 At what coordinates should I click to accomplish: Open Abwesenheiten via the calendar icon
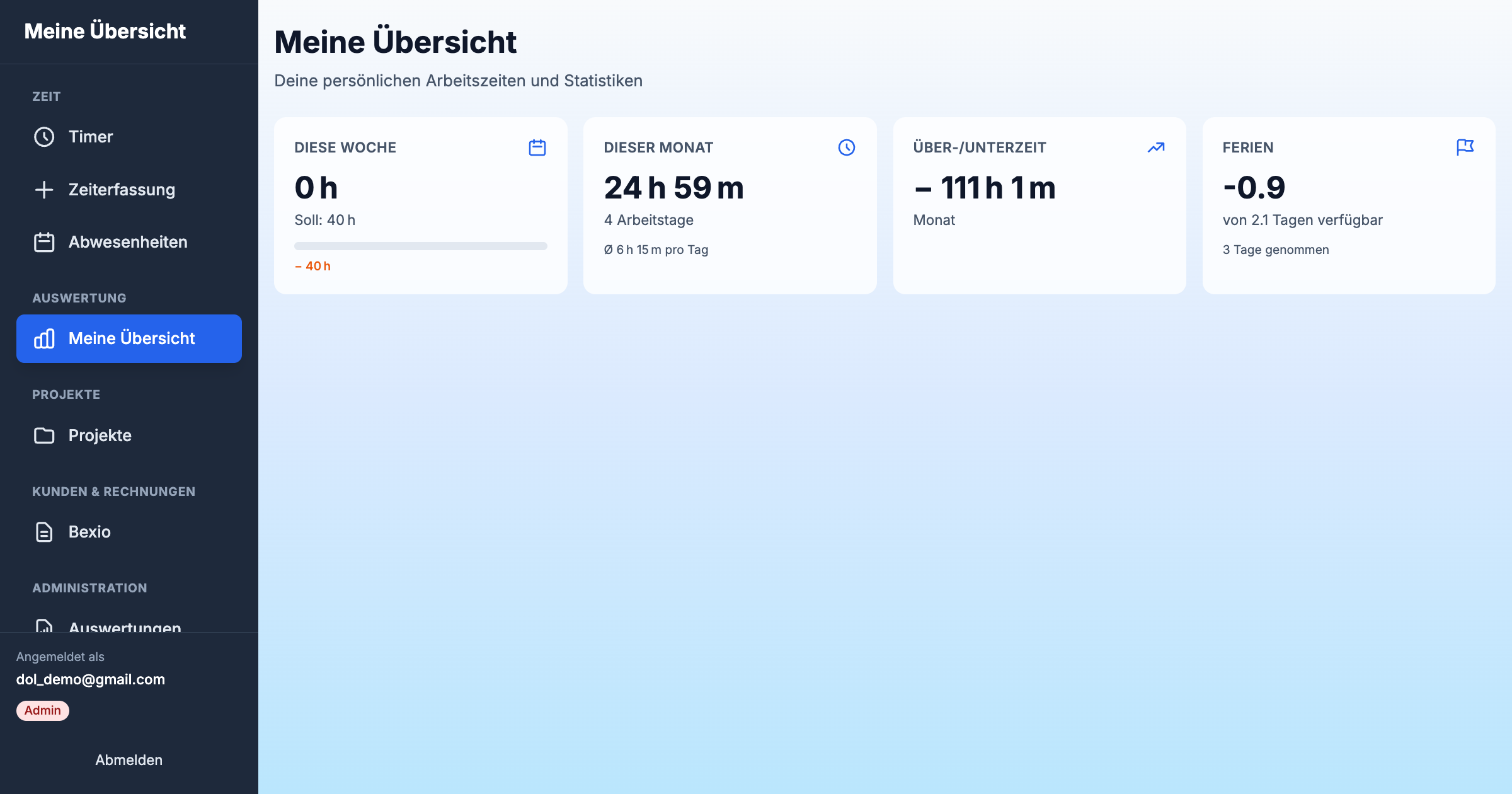tap(44, 241)
